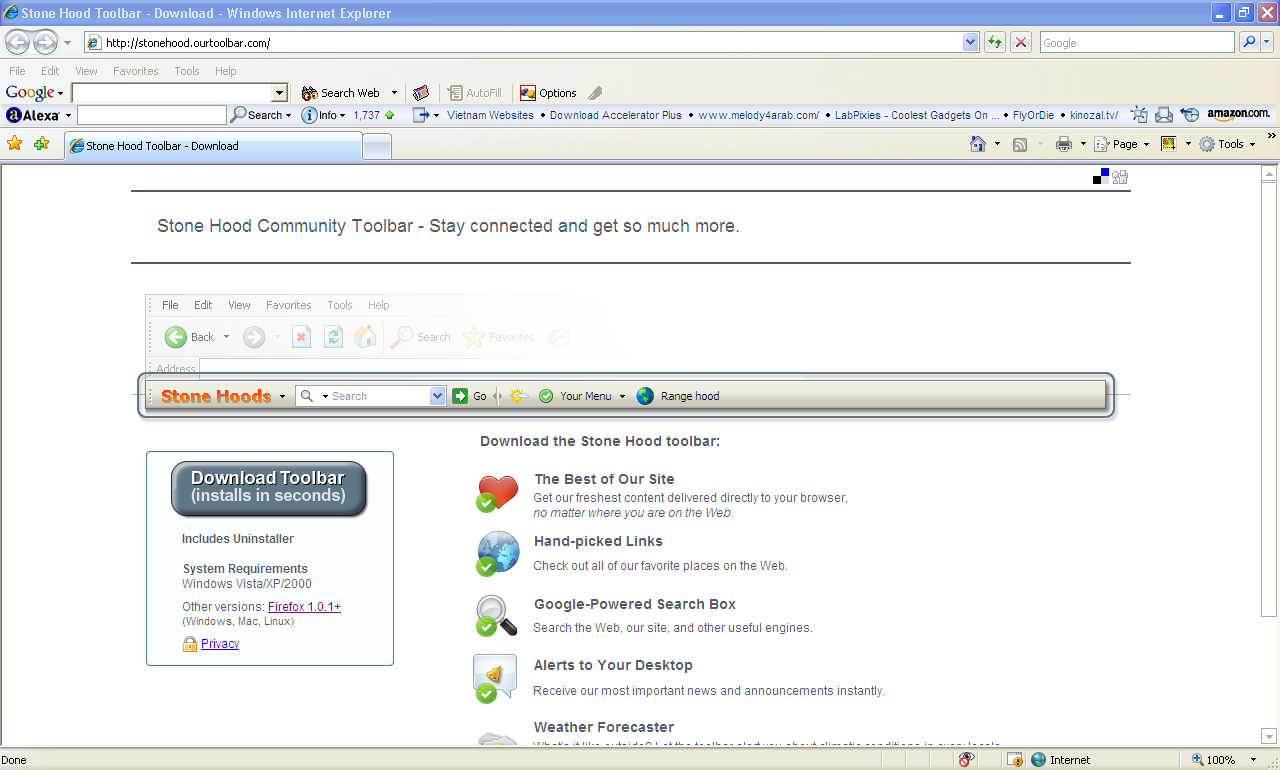This screenshot has width=1280, height=770.
Task: Open Favorites Center star icon
Action: pyautogui.click(x=14, y=144)
